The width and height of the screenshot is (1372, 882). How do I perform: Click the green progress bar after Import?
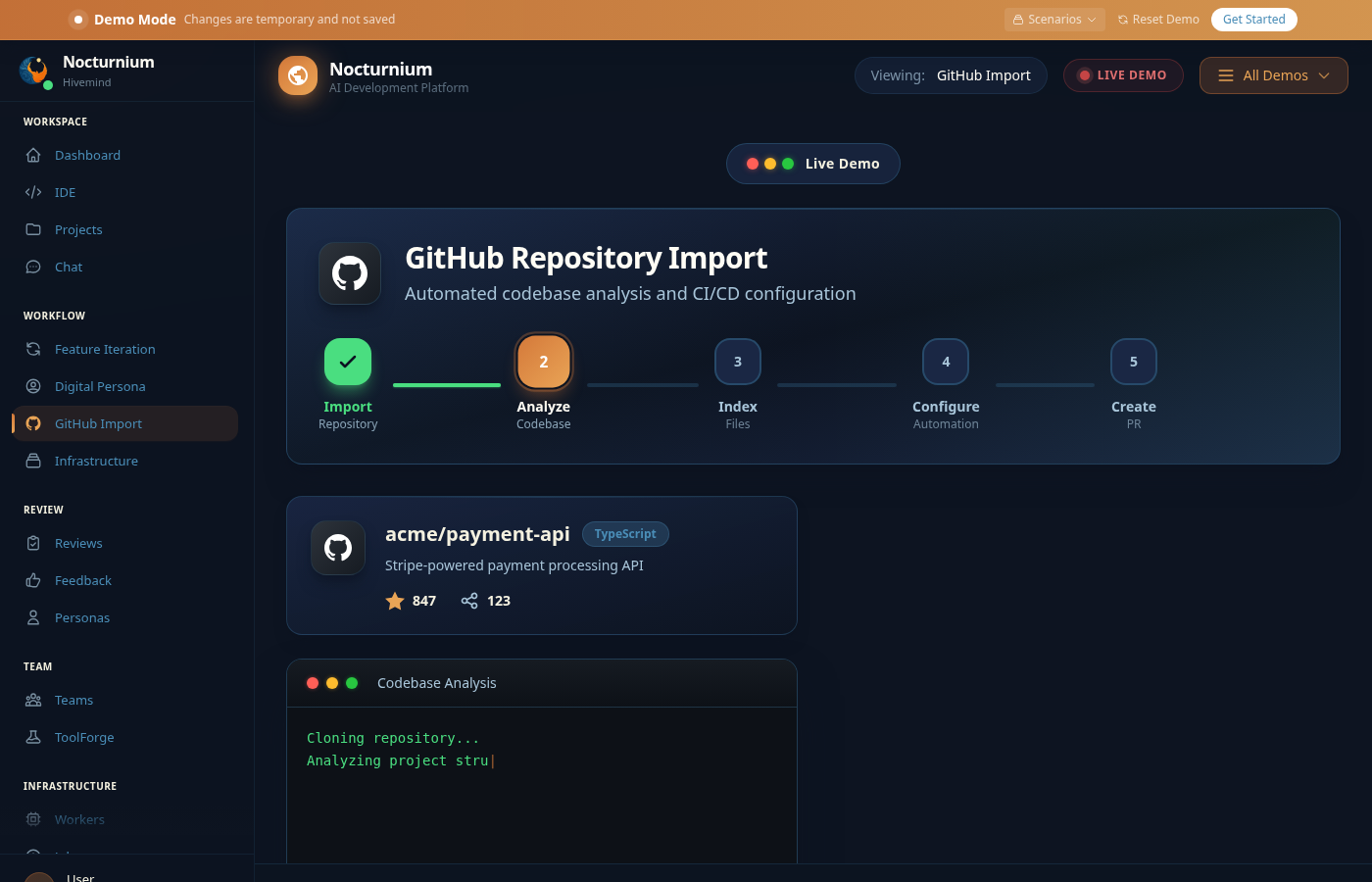pyautogui.click(x=447, y=385)
